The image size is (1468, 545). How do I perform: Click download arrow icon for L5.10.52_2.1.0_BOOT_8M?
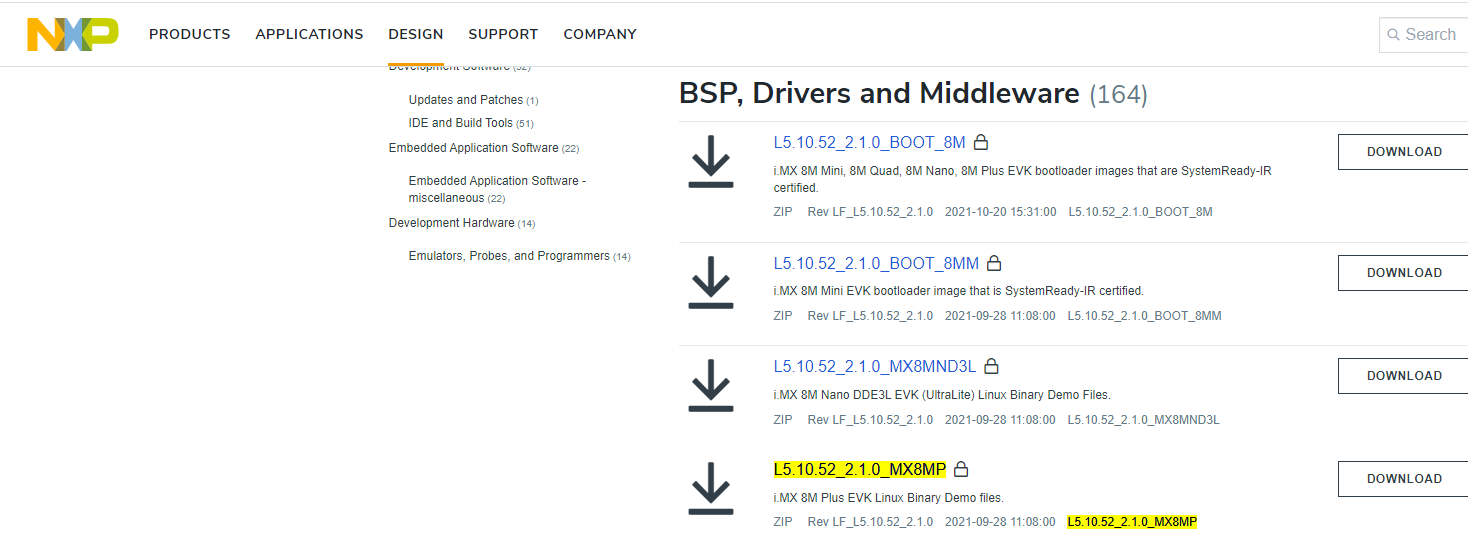(x=711, y=162)
